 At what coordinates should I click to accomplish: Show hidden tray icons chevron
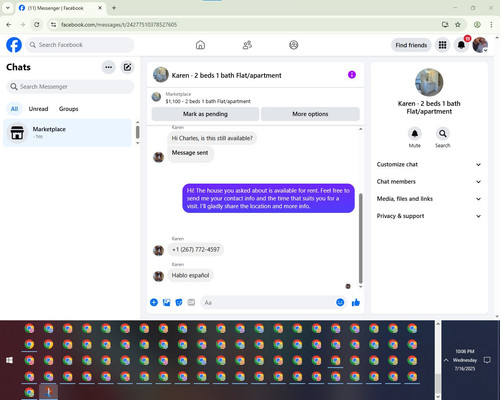tap(446, 360)
